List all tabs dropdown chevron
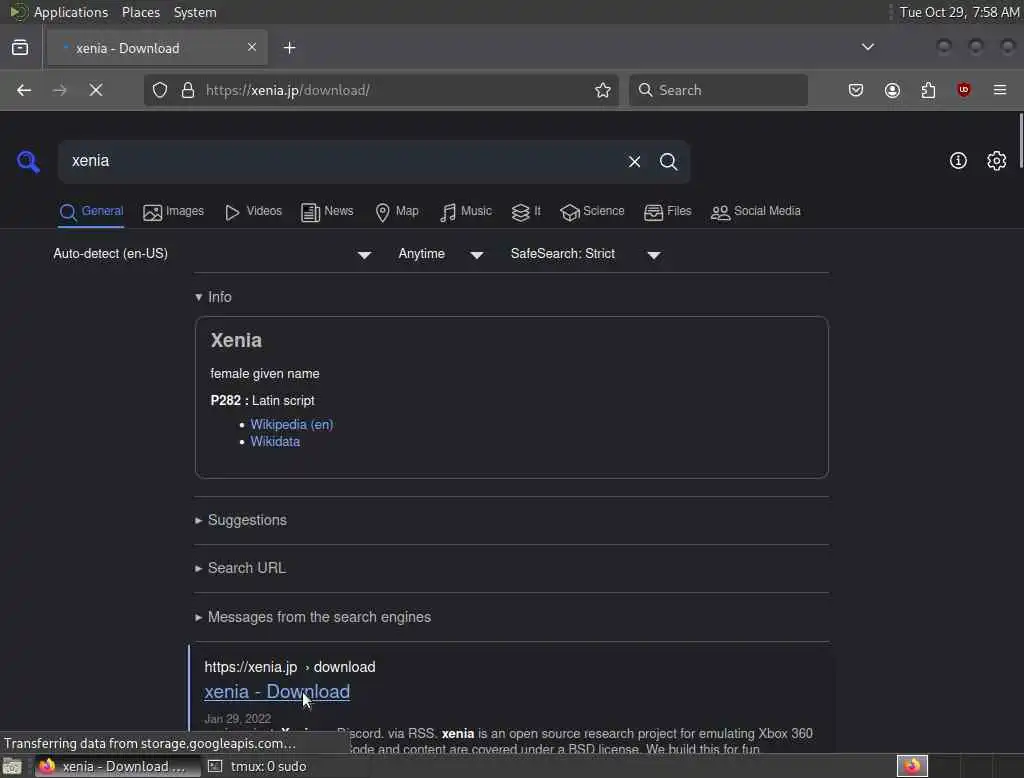The width and height of the screenshot is (1024, 778). point(868,47)
